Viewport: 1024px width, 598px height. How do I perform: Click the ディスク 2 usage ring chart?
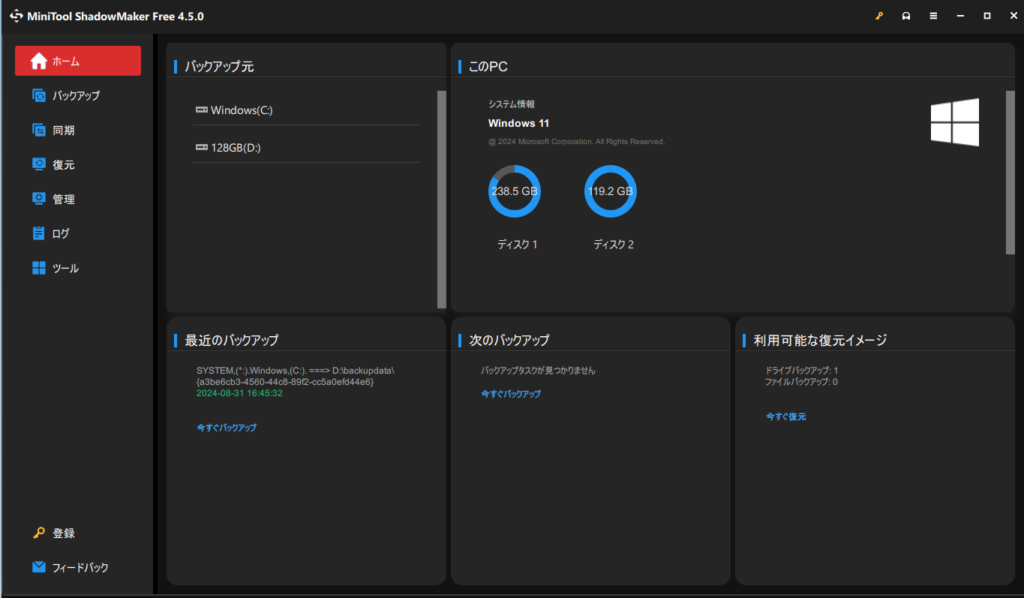[610, 191]
